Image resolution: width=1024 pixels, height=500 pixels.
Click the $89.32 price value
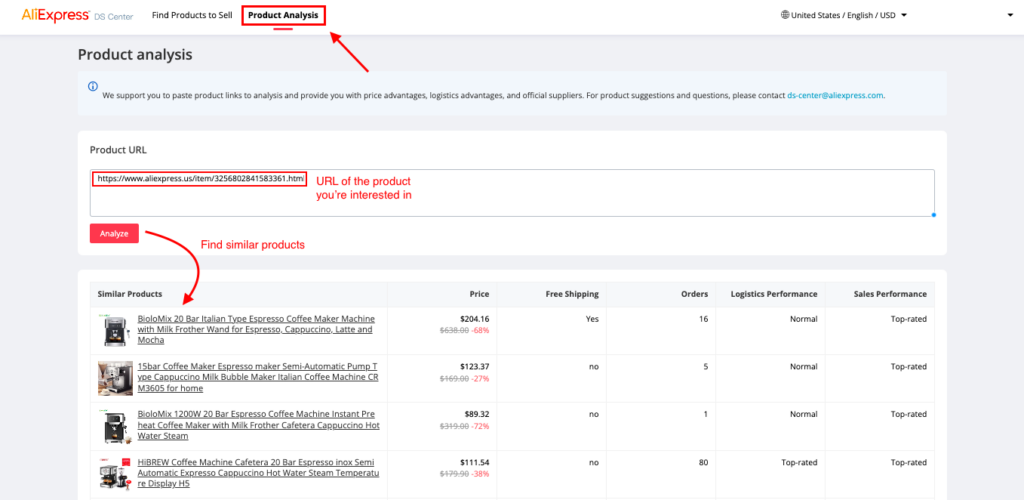click(x=477, y=414)
